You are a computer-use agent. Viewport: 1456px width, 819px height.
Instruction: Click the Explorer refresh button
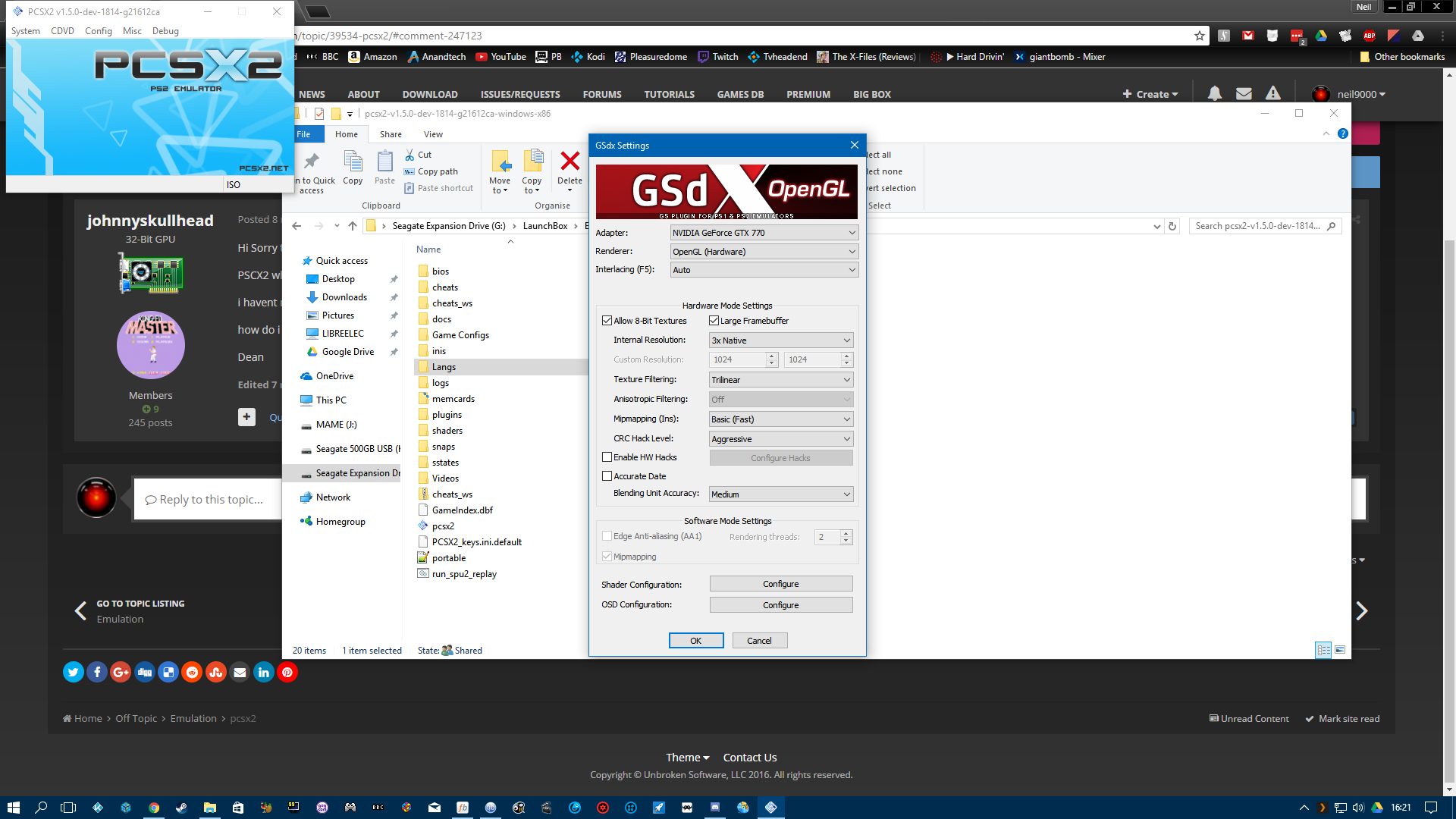coord(1172,226)
